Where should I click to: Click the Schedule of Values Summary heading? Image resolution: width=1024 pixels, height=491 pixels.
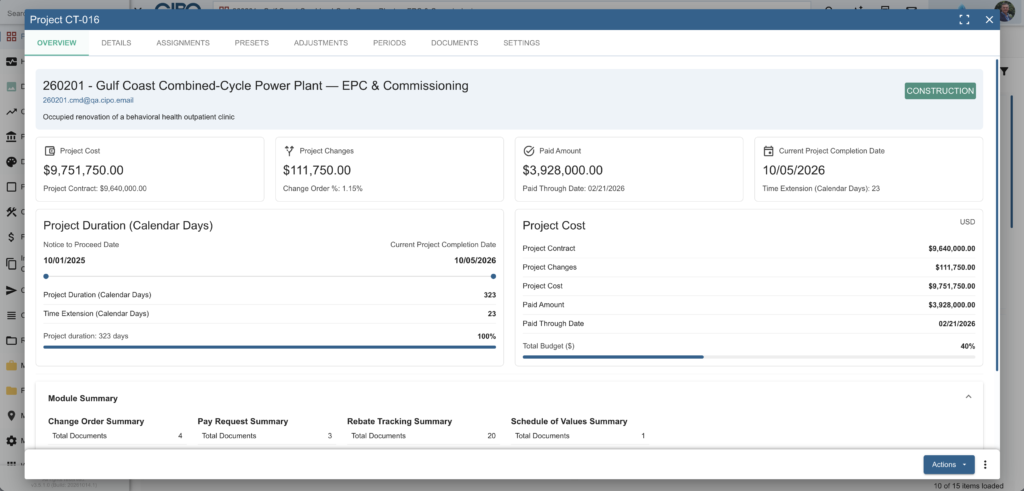[569, 422]
